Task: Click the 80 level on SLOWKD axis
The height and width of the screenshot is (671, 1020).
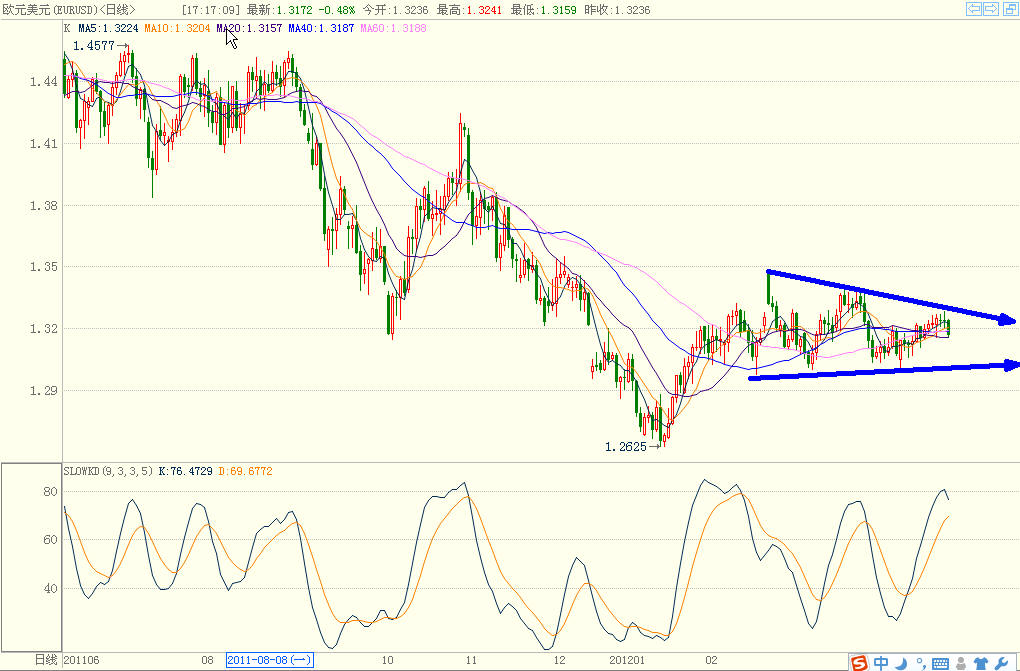Action: (50, 491)
